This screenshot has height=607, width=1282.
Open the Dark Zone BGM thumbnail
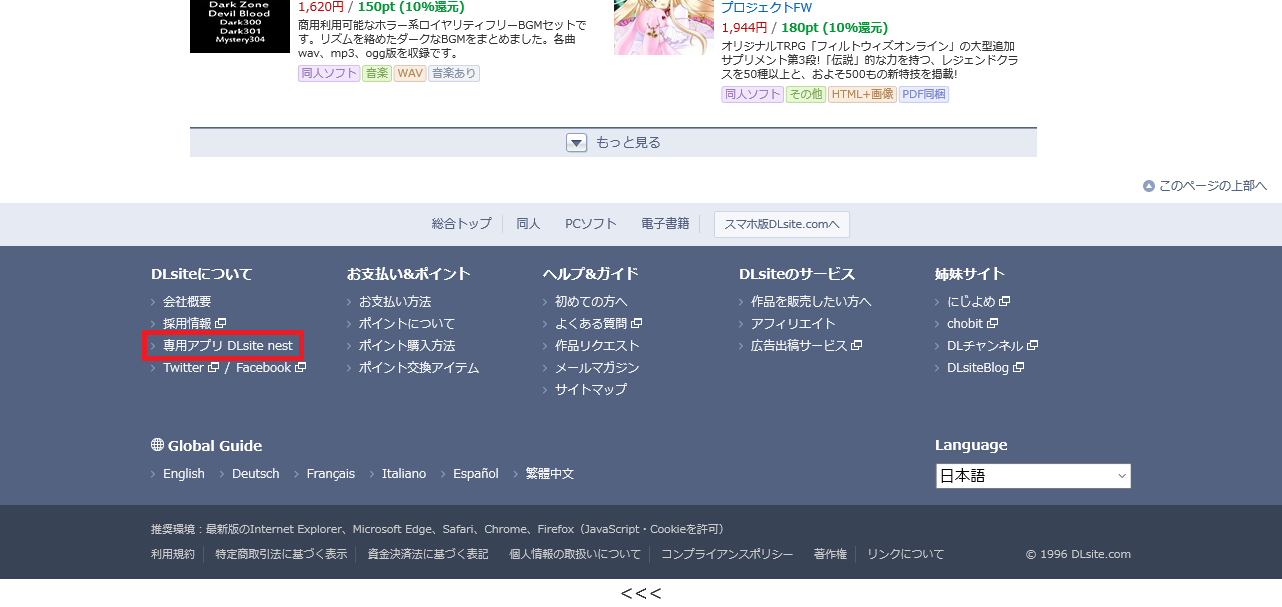click(240, 26)
